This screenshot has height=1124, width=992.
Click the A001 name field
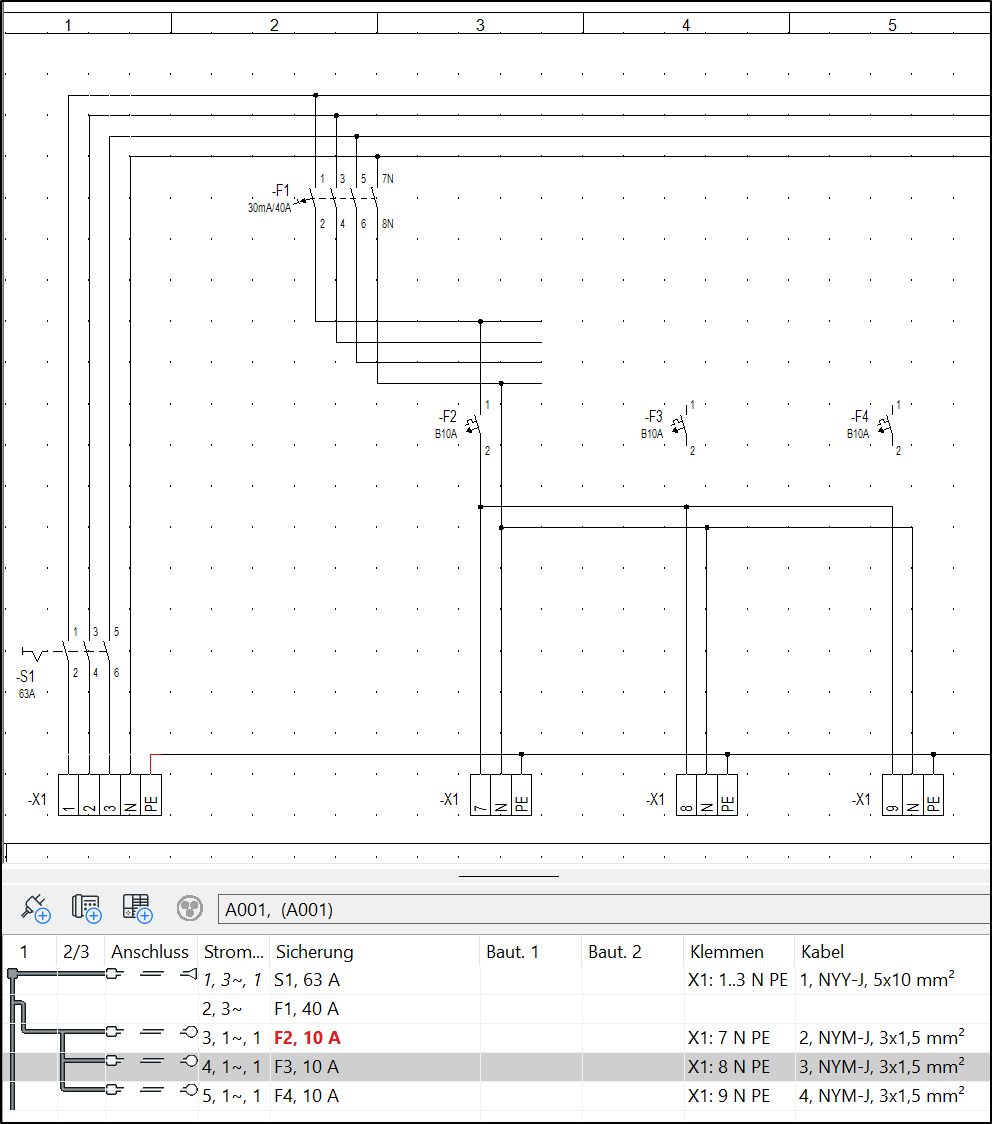point(600,909)
